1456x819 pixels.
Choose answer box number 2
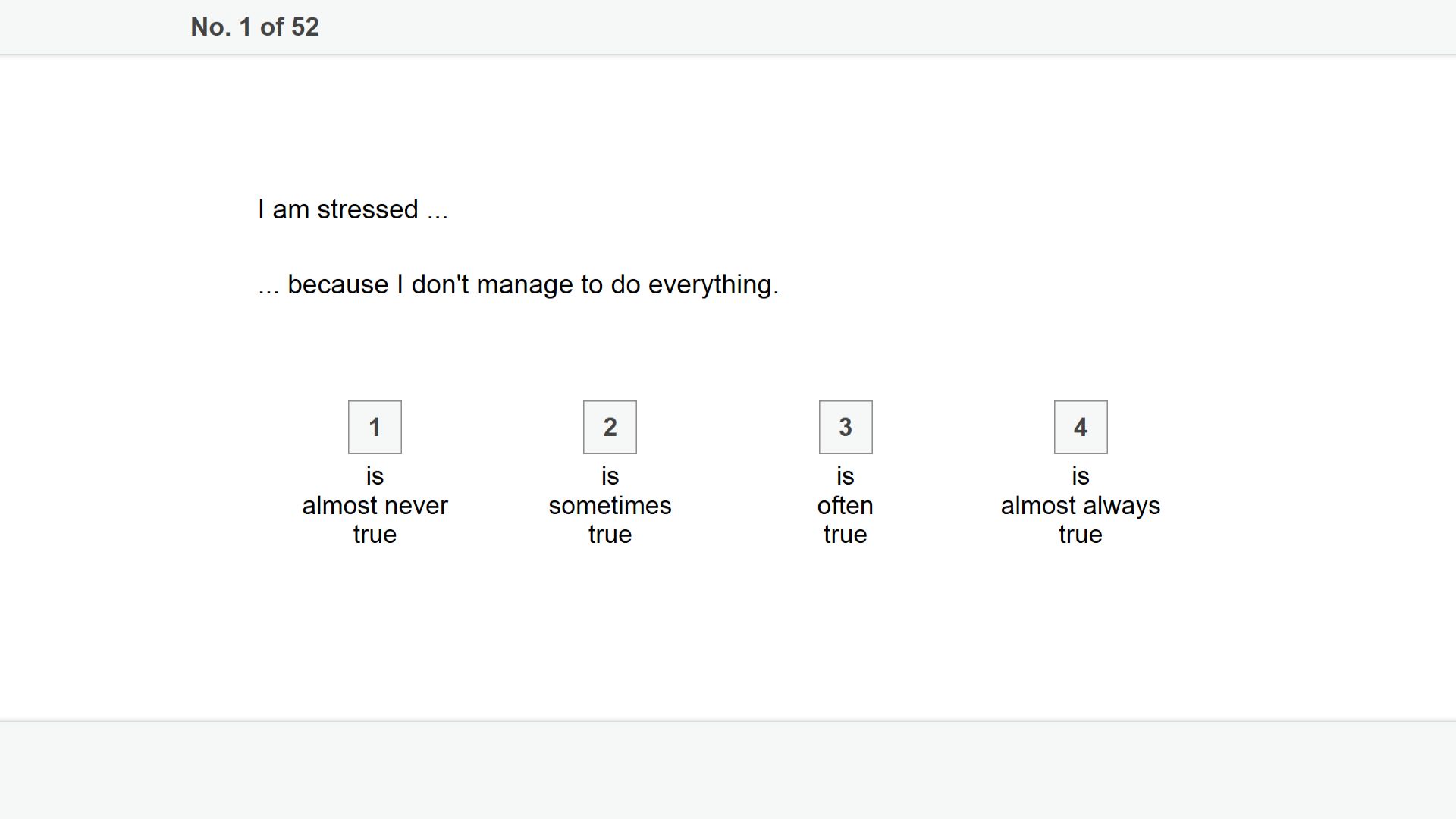pos(610,427)
